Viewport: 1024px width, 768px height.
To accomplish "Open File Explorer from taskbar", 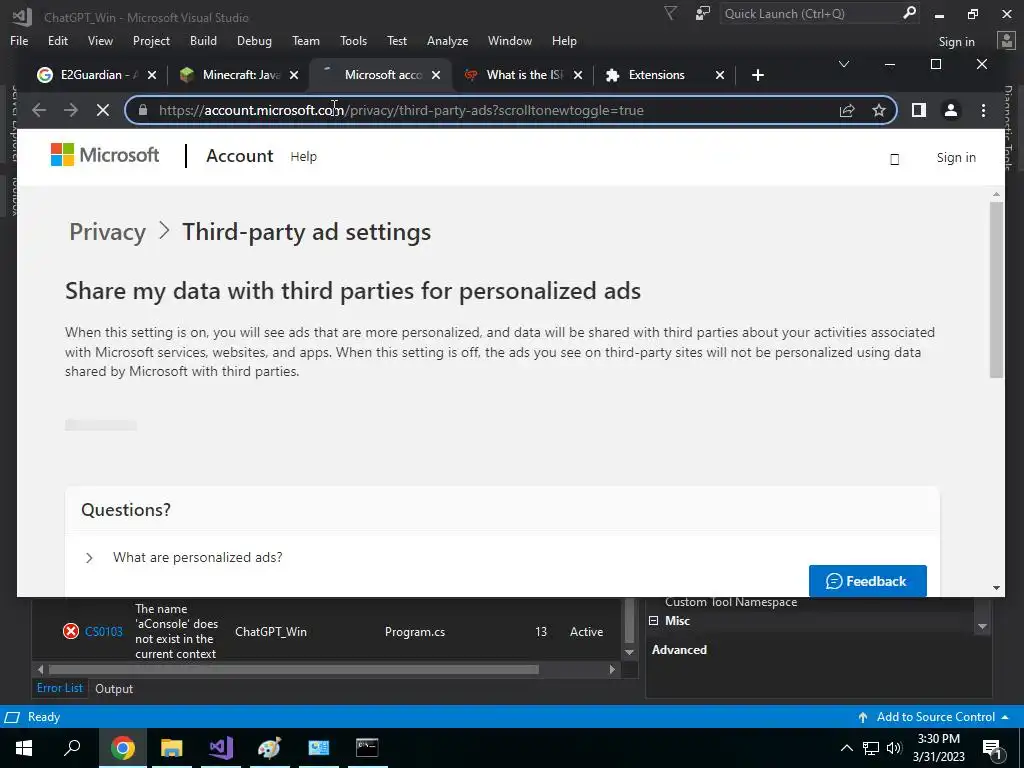I will 171,748.
